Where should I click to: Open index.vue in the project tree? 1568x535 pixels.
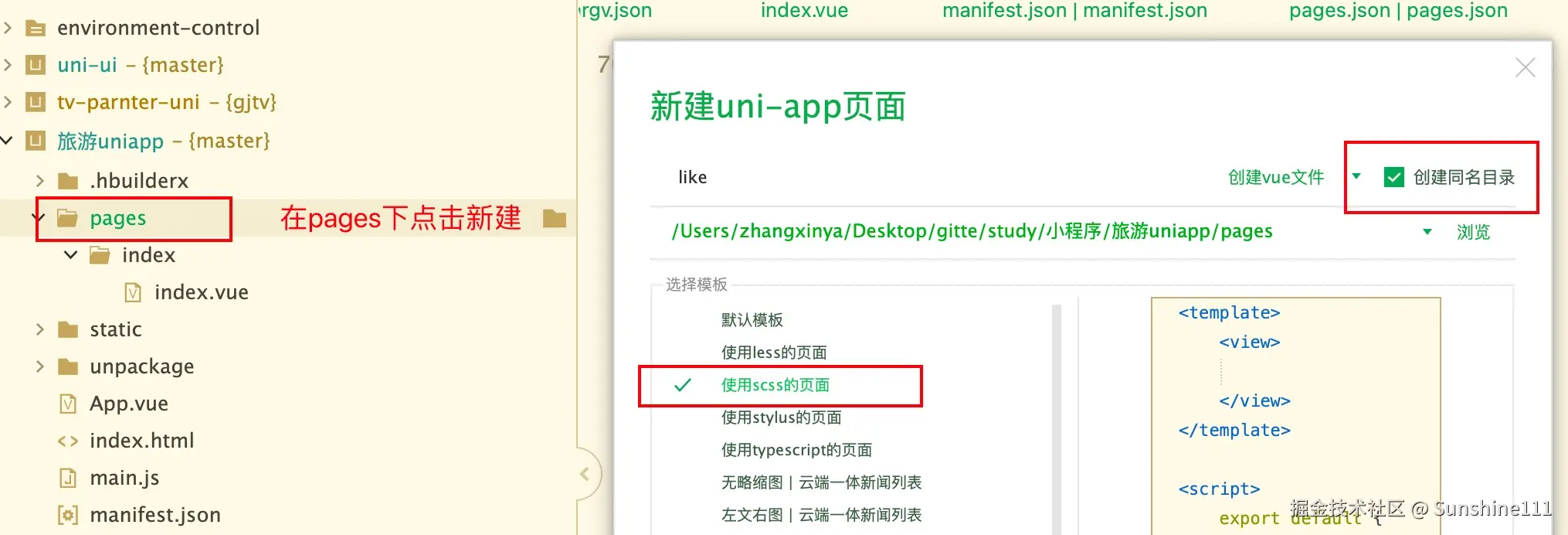(201, 292)
